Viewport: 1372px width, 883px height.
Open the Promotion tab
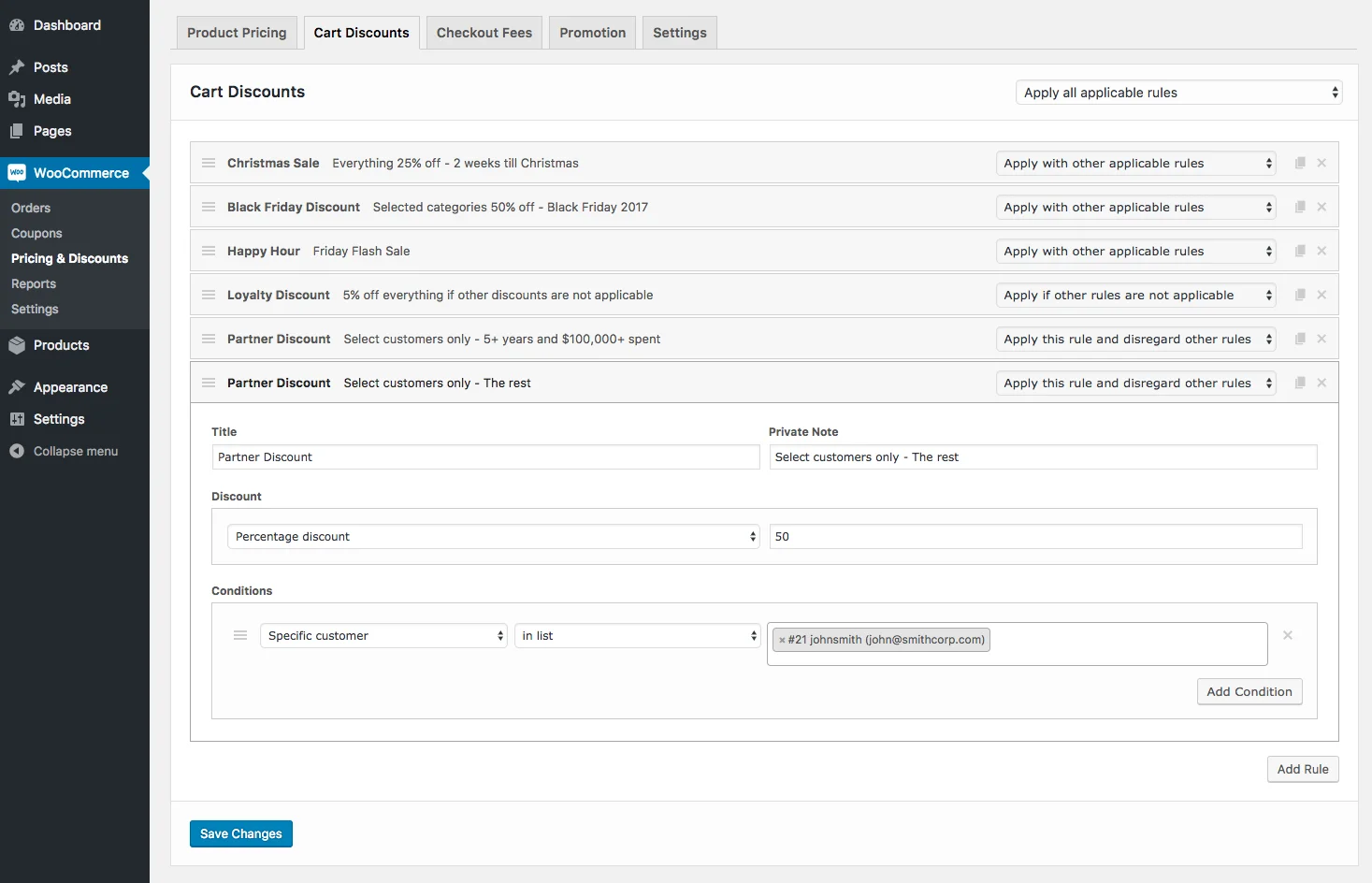[592, 32]
